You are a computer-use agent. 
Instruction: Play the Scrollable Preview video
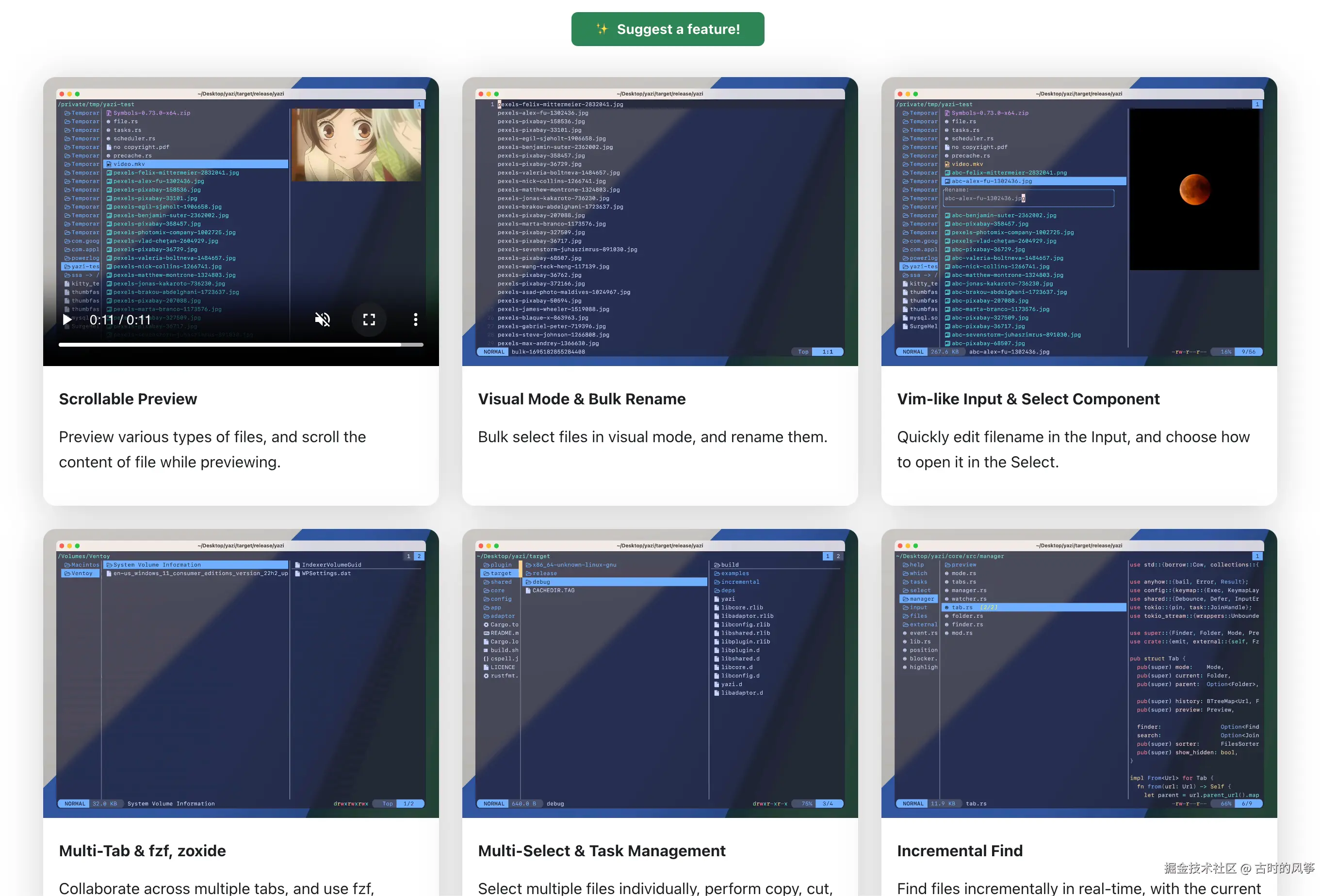pyautogui.click(x=67, y=320)
